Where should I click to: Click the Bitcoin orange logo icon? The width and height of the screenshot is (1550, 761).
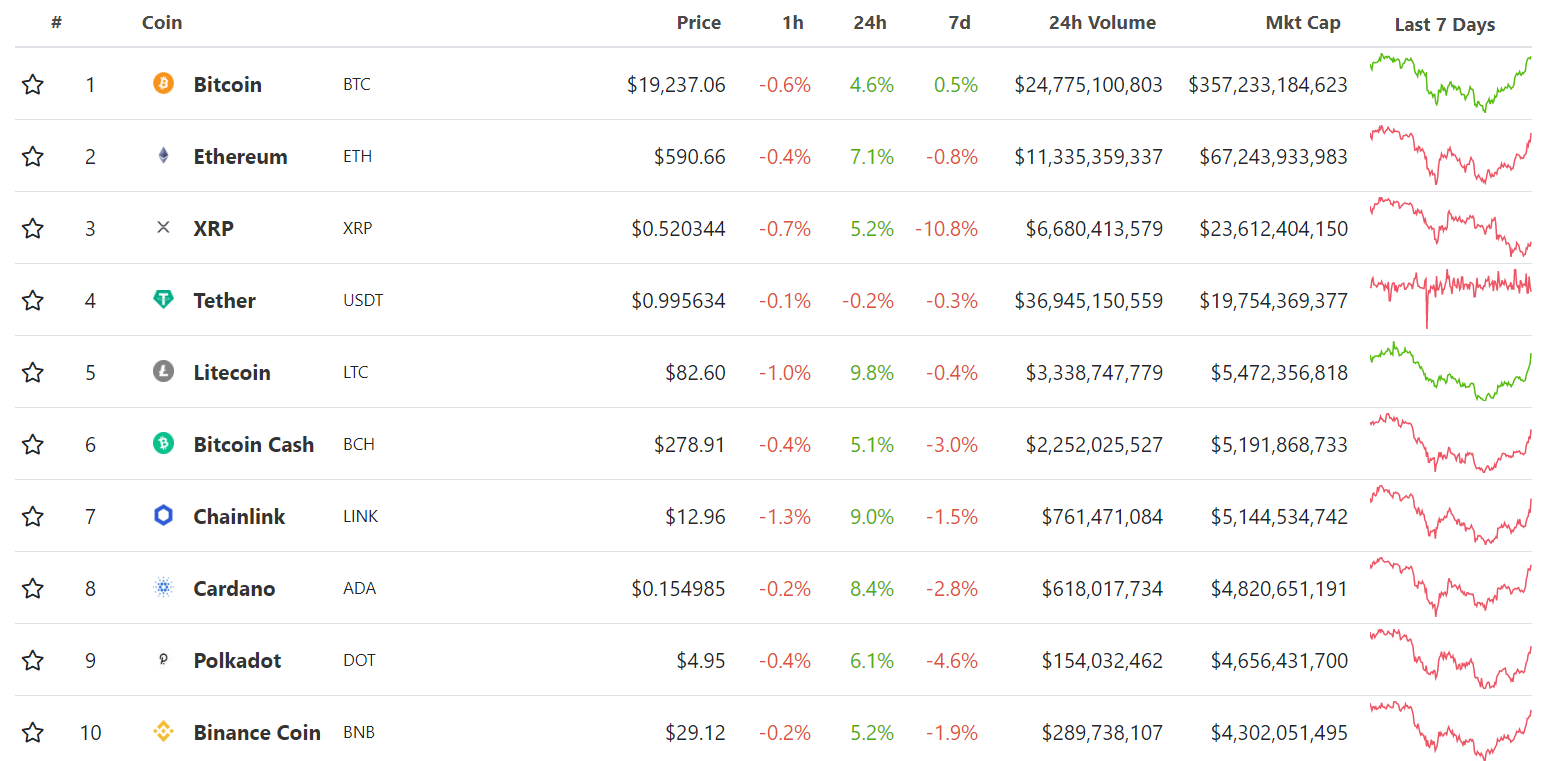tap(163, 84)
